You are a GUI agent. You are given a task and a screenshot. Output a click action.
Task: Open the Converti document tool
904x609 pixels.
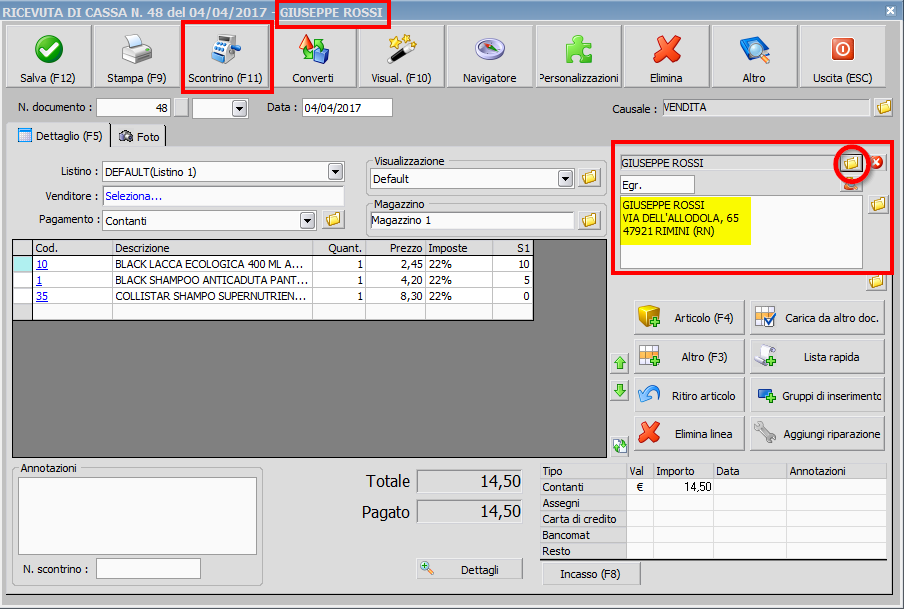point(313,57)
